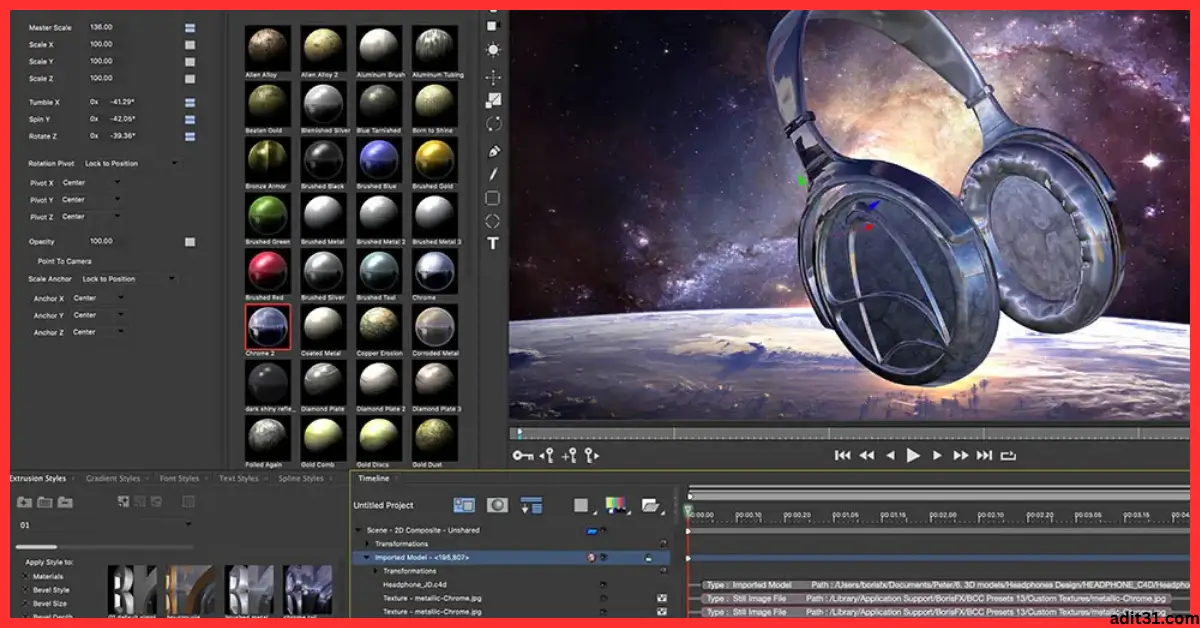1200x628 pixels.
Task: Open the gray square menu in Timeline
Action: tap(583, 506)
